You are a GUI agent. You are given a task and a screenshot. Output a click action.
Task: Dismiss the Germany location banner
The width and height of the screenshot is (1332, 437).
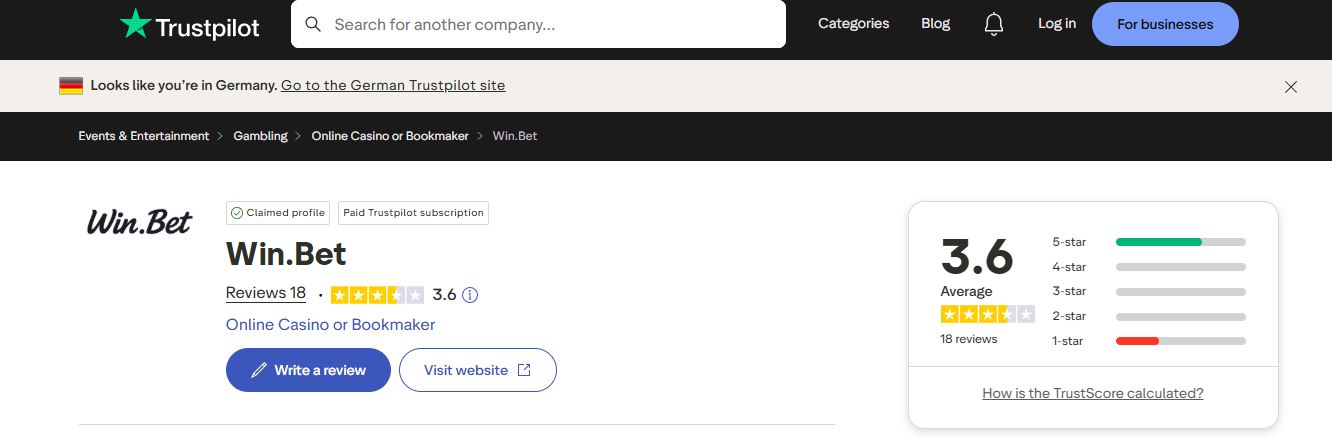1290,87
